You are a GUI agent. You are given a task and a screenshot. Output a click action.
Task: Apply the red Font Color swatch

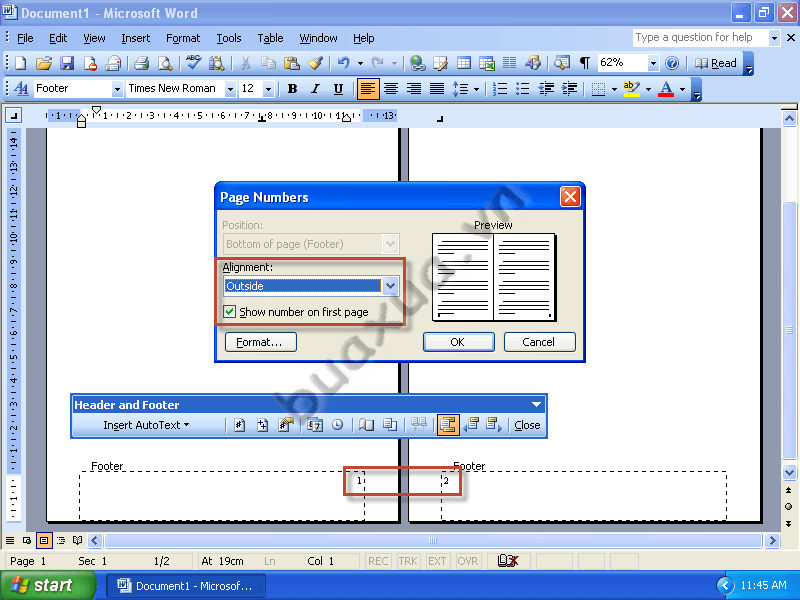pyautogui.click(x=666, y=89)
